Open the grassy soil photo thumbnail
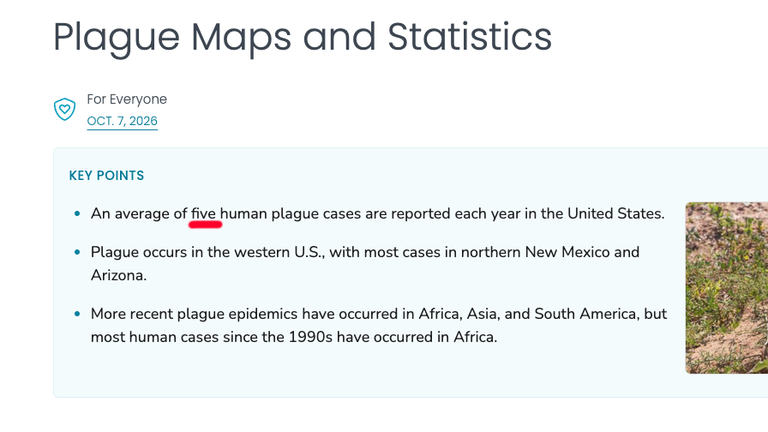The width and height of the screenshot is (768, 432). (x=726, y=288)
